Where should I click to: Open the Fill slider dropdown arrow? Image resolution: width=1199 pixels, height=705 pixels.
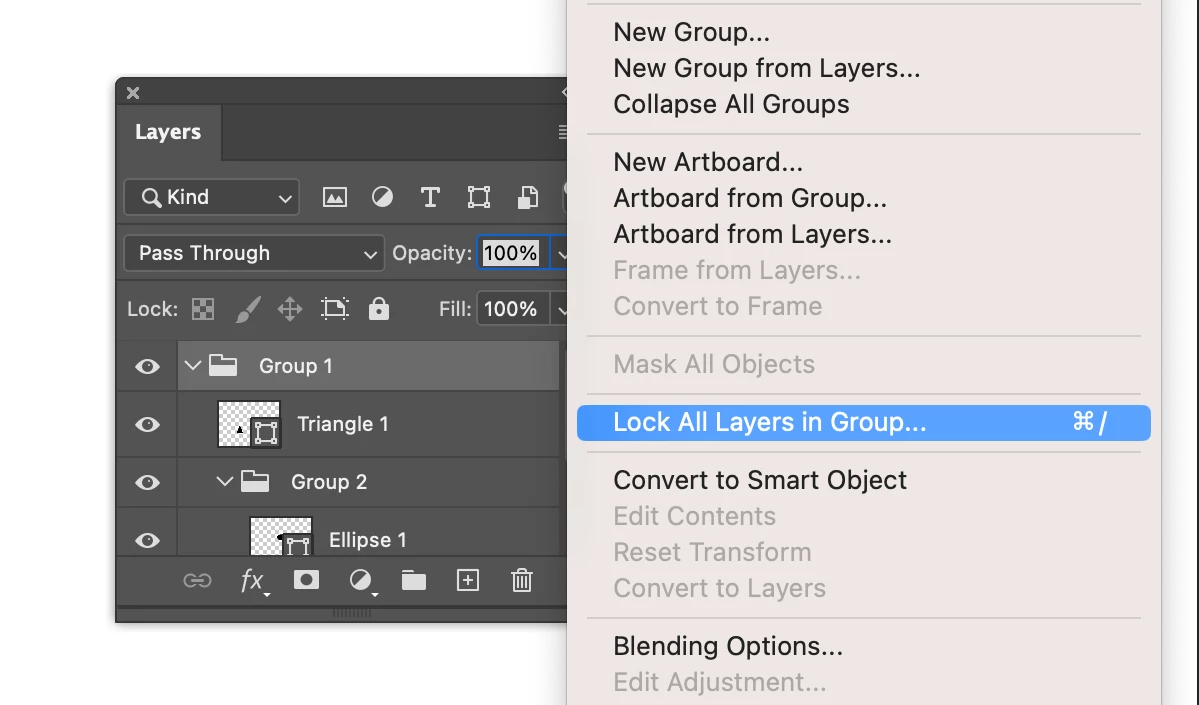pyautogui.click(x=561, y=309)
